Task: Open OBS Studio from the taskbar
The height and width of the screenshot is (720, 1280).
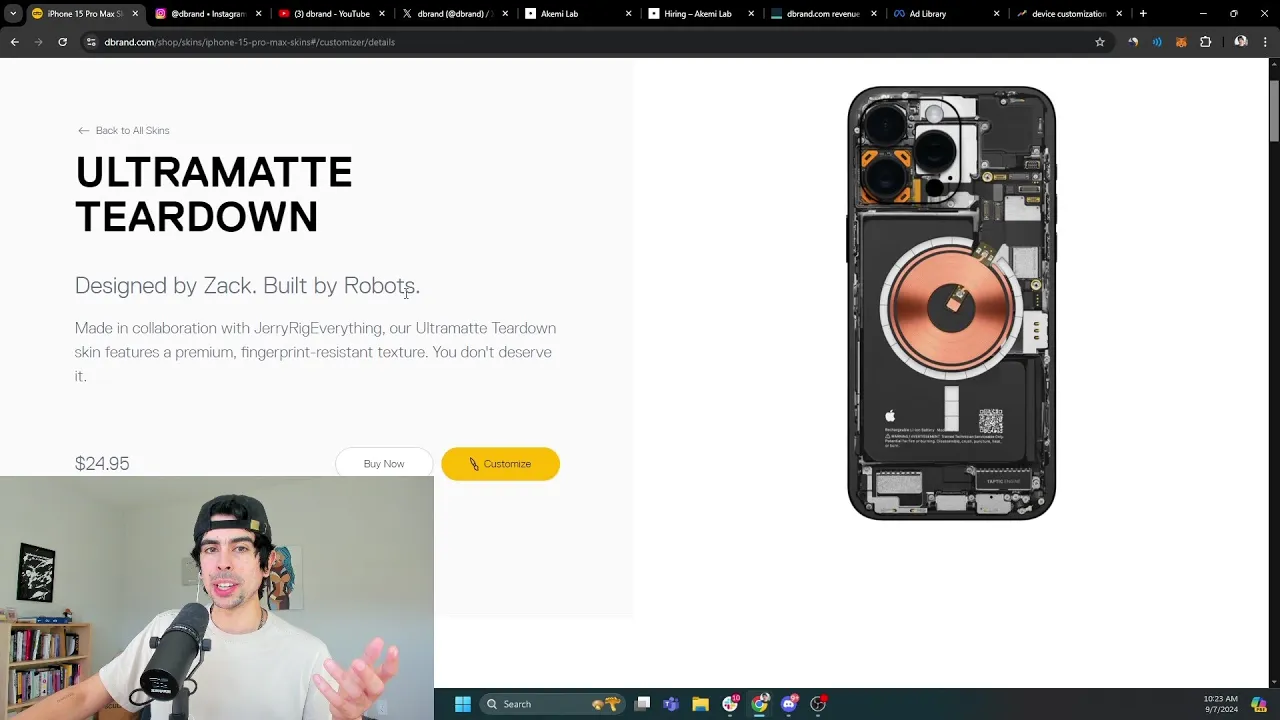Action: pos(818,704)
